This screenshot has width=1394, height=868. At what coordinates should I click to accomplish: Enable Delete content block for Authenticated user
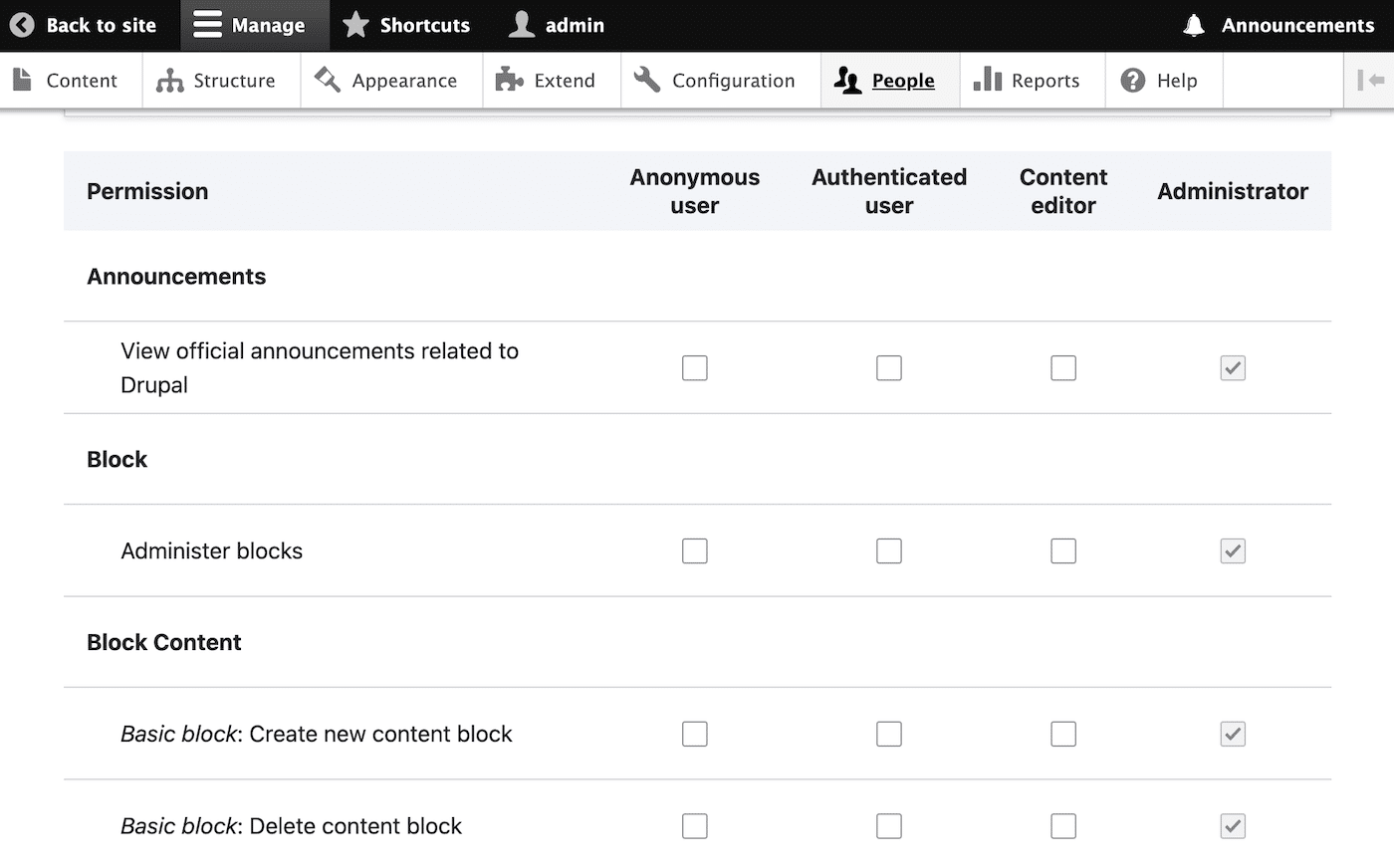pyautogui.click(x=889, y=826)
